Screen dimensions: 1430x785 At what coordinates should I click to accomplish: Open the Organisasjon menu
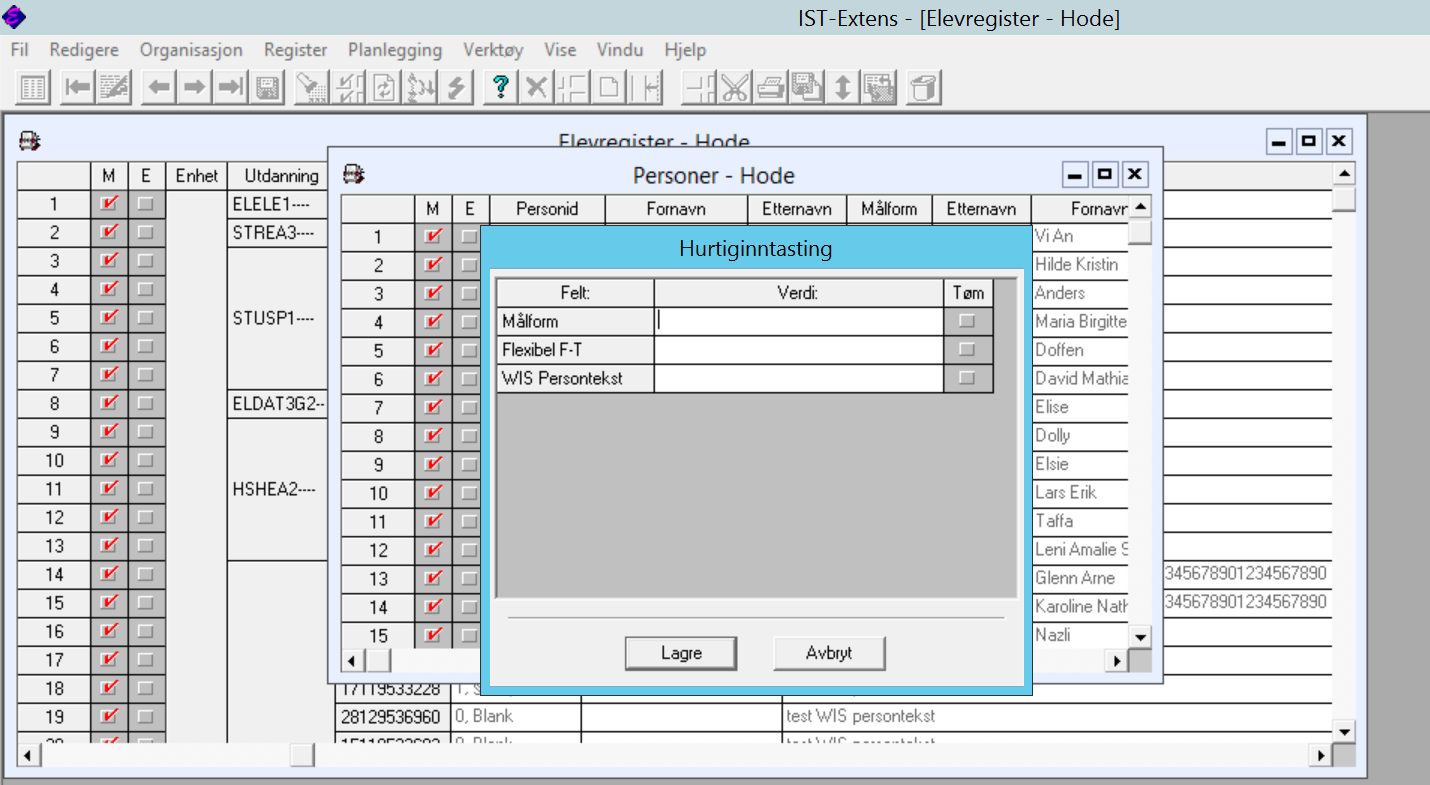coord(191,50)
